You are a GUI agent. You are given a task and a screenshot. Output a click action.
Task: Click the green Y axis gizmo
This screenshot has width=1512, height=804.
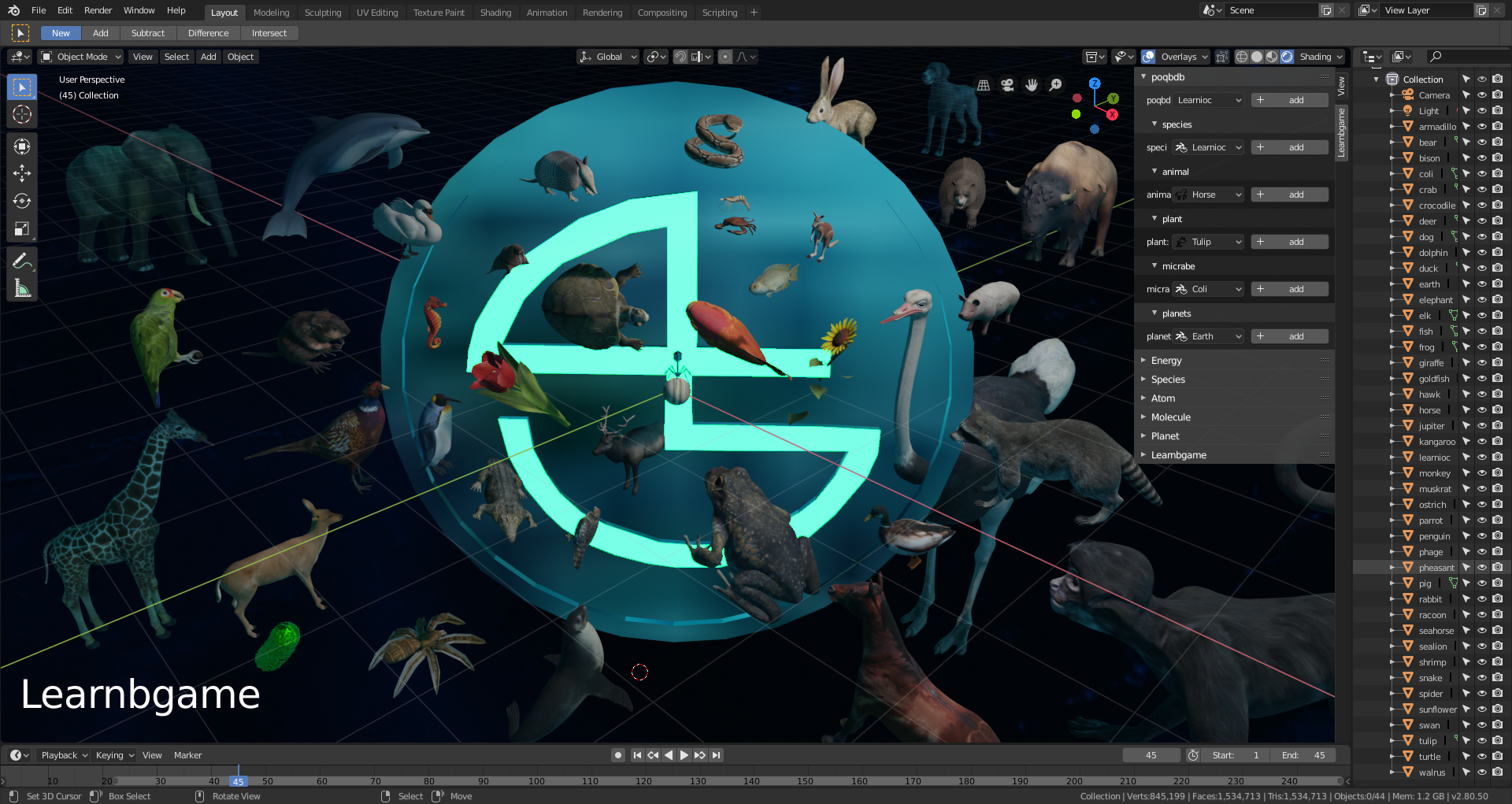click(x=1113, y=98)
